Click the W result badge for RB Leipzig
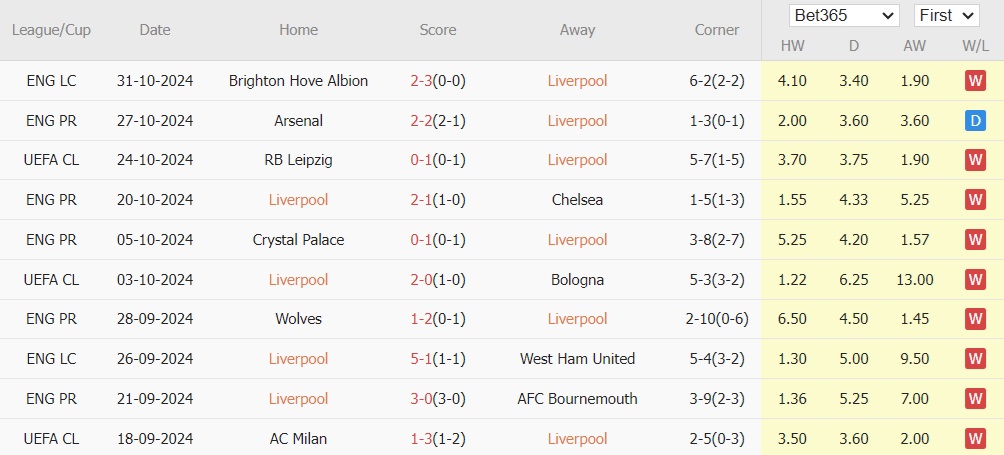This screenshot has height=455, width=1004. pos(975,160)
